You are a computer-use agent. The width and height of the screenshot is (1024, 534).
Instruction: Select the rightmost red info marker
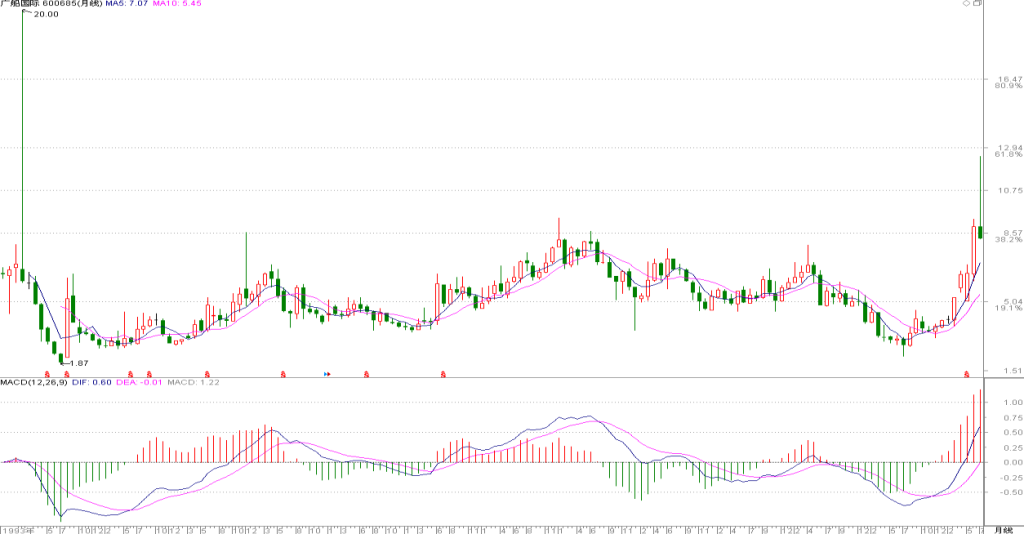(x=967, y=374)
